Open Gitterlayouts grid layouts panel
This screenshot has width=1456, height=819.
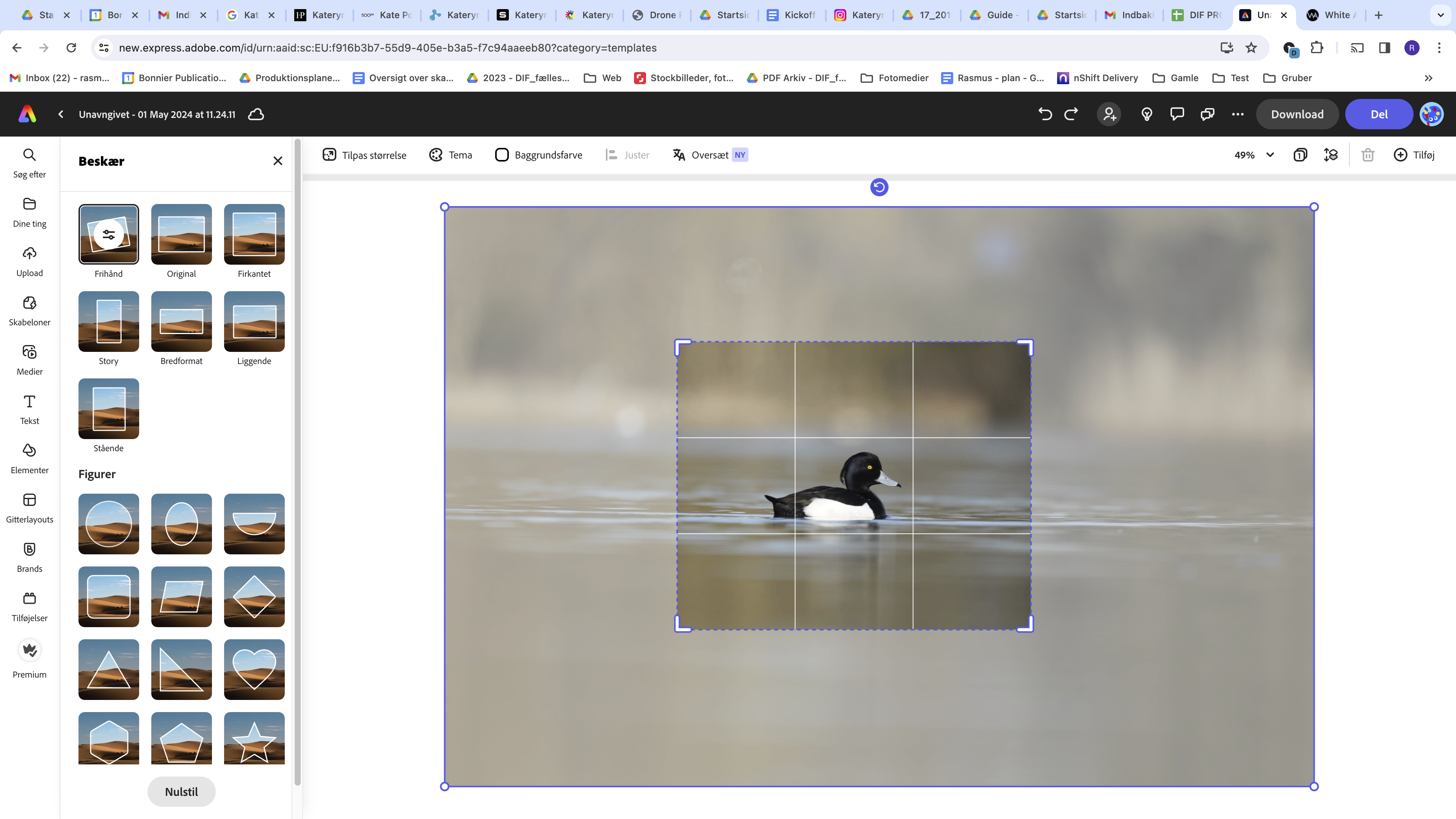30,508
